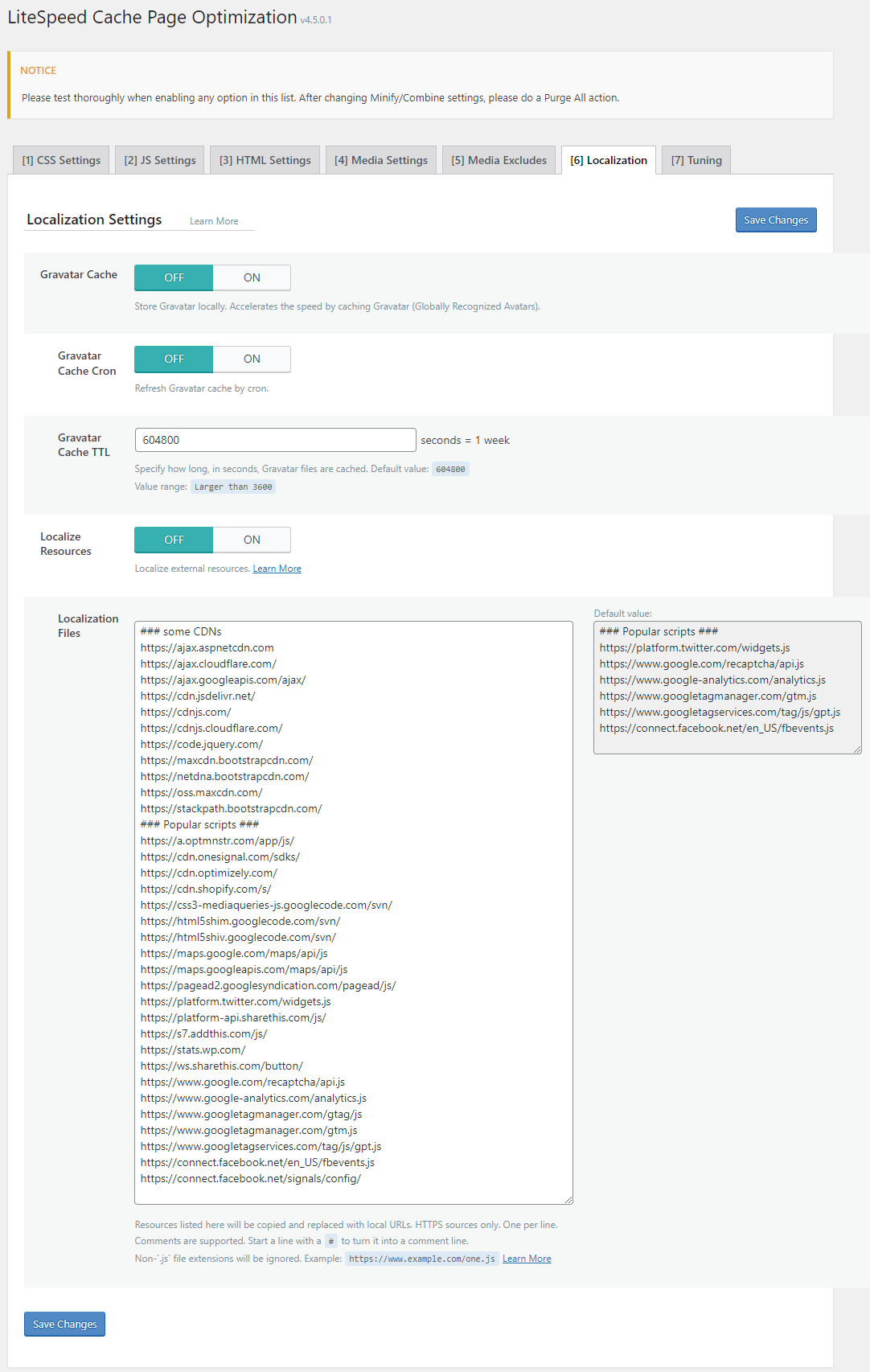Select the pagead2.googlesyndication.com line
The height and width of the screenshot is (1372, 870).
[269, 985]
